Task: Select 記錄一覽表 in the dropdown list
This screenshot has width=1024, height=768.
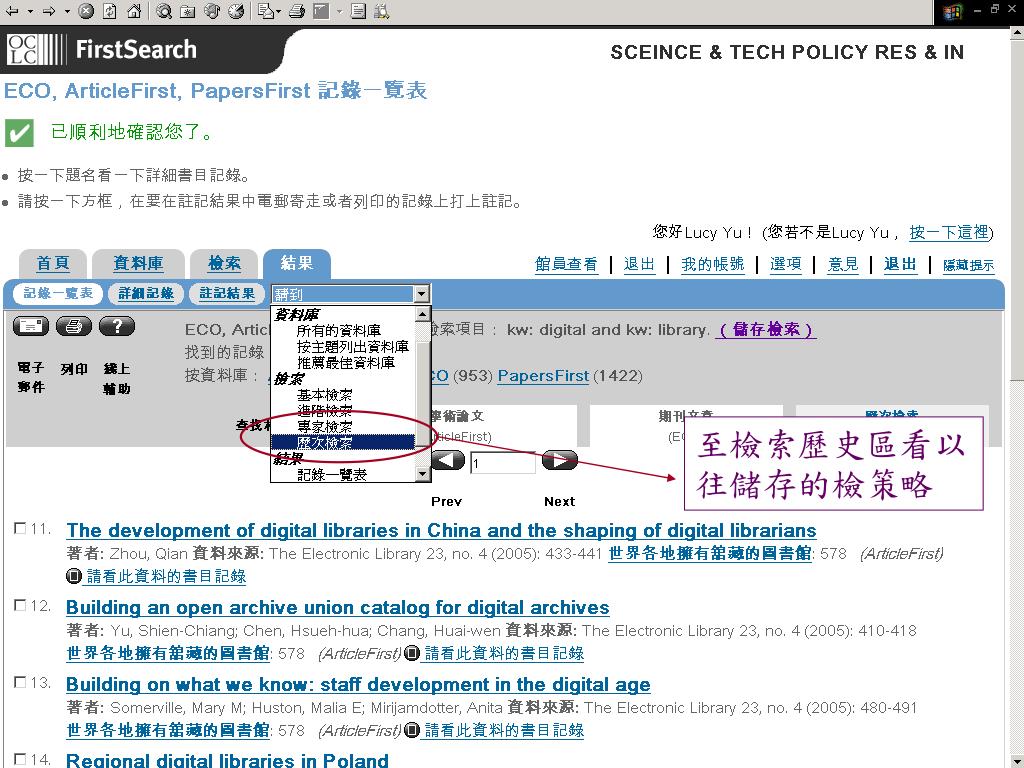Action: click(332, 475)
